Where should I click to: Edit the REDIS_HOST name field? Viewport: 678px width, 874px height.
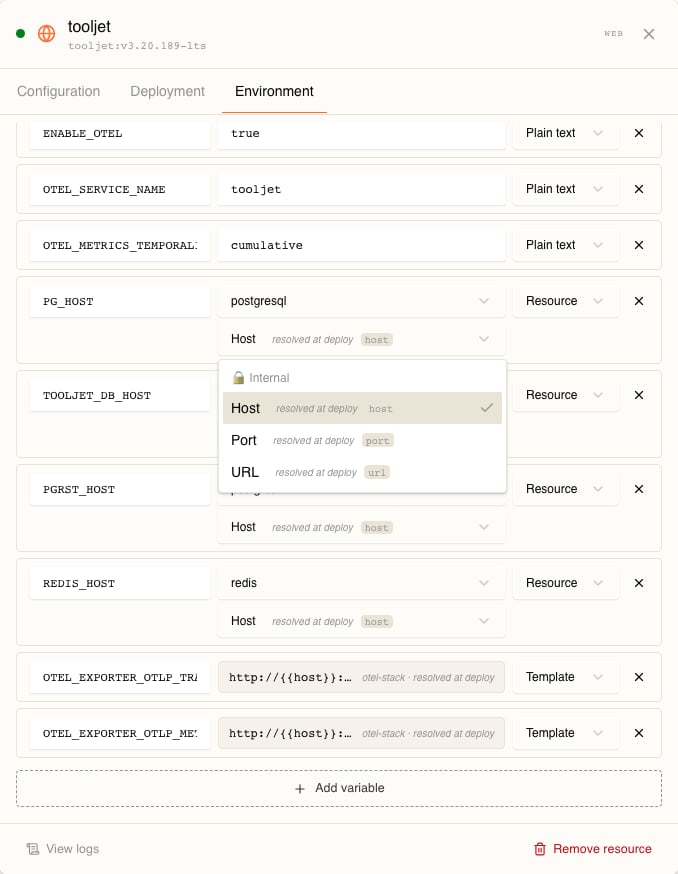pos(120,583)
